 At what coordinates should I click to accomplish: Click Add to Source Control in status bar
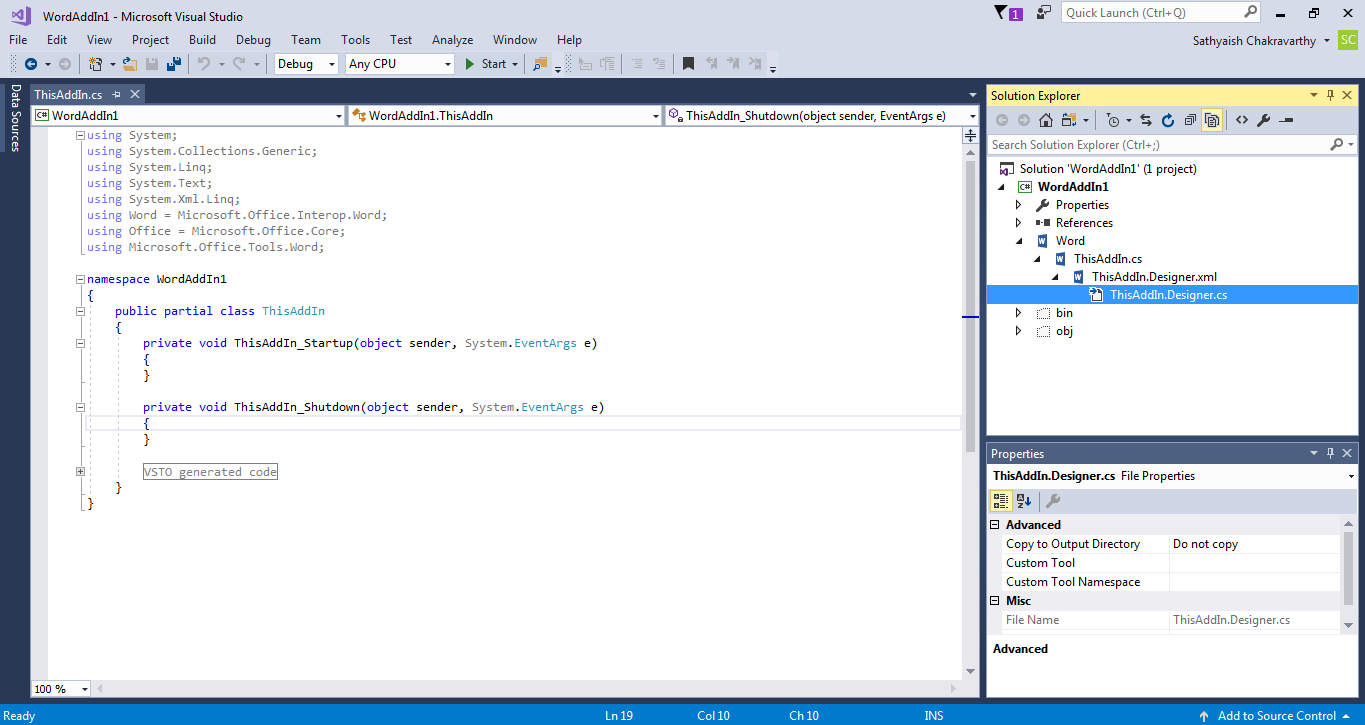pos(1276,715)
